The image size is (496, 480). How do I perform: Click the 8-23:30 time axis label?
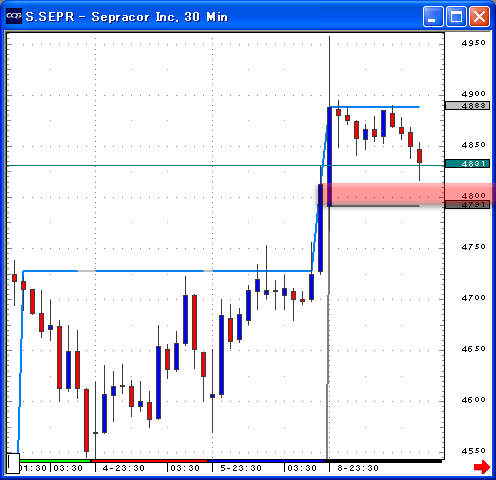[x=358, y=468]
